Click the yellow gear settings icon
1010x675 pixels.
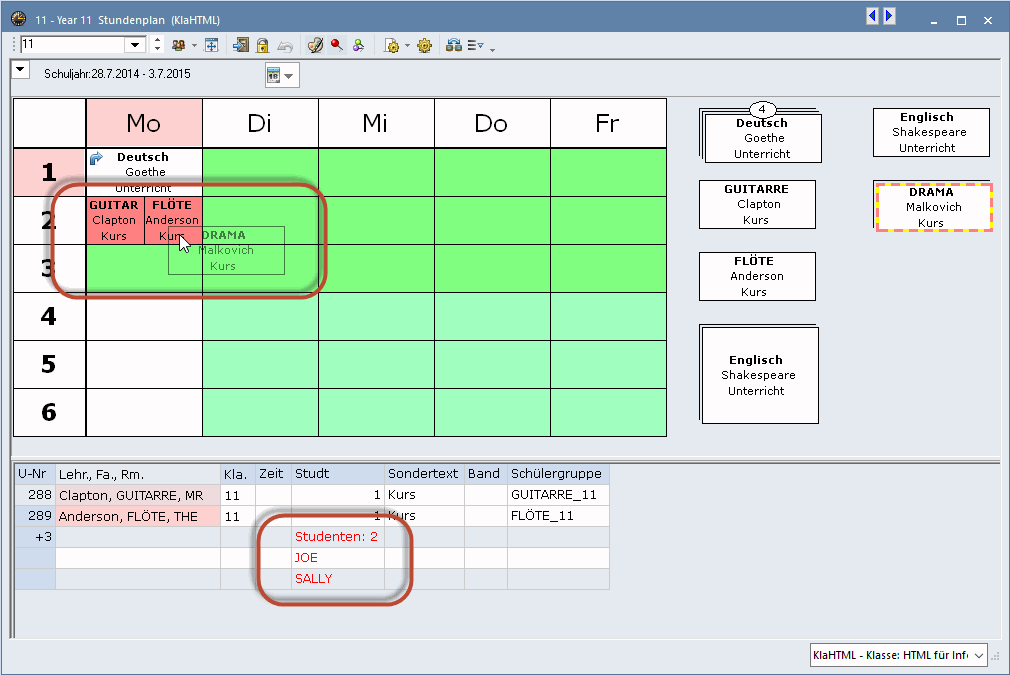click(424, 46)
